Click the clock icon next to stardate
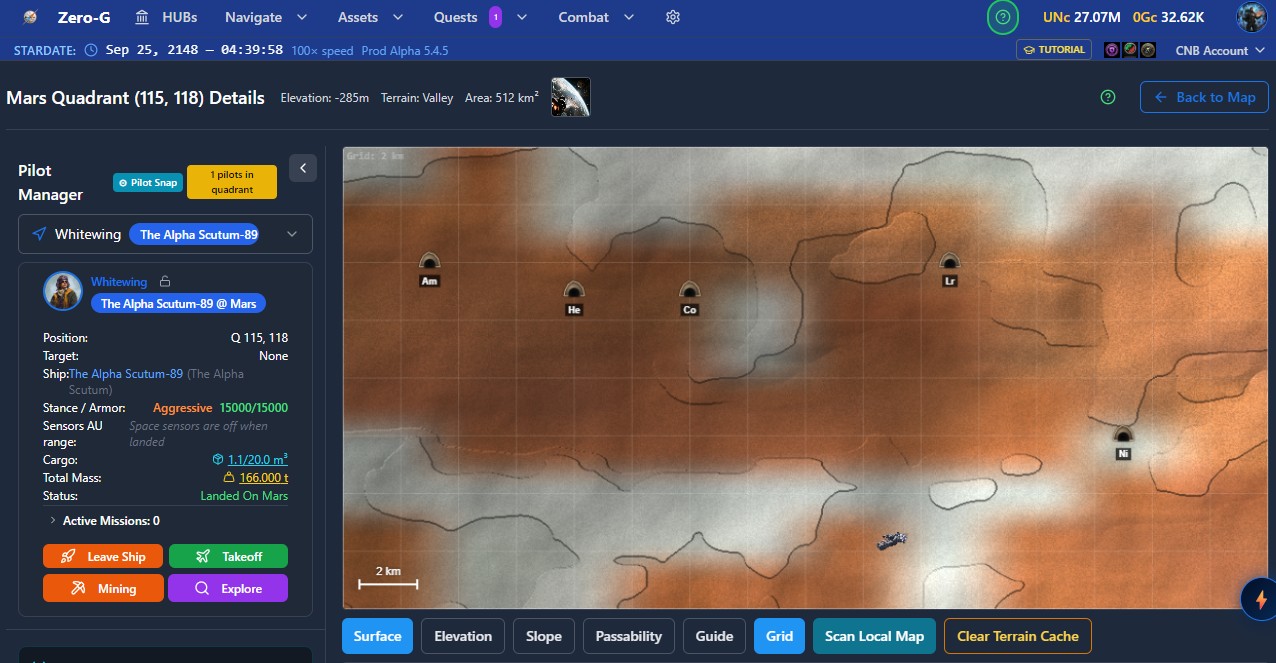 coord(91,50)
